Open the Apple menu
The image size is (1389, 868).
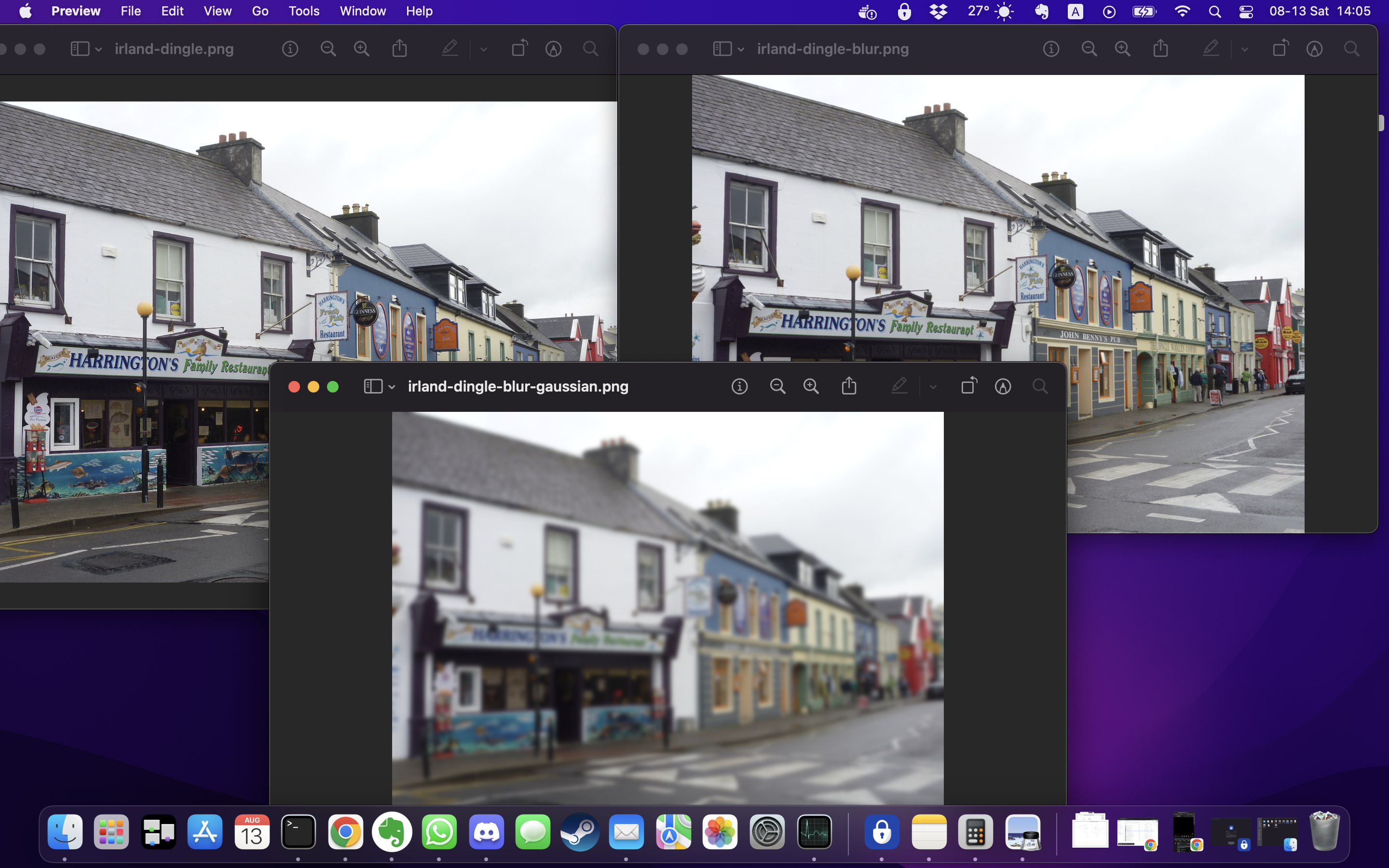[x=25, y=11]
